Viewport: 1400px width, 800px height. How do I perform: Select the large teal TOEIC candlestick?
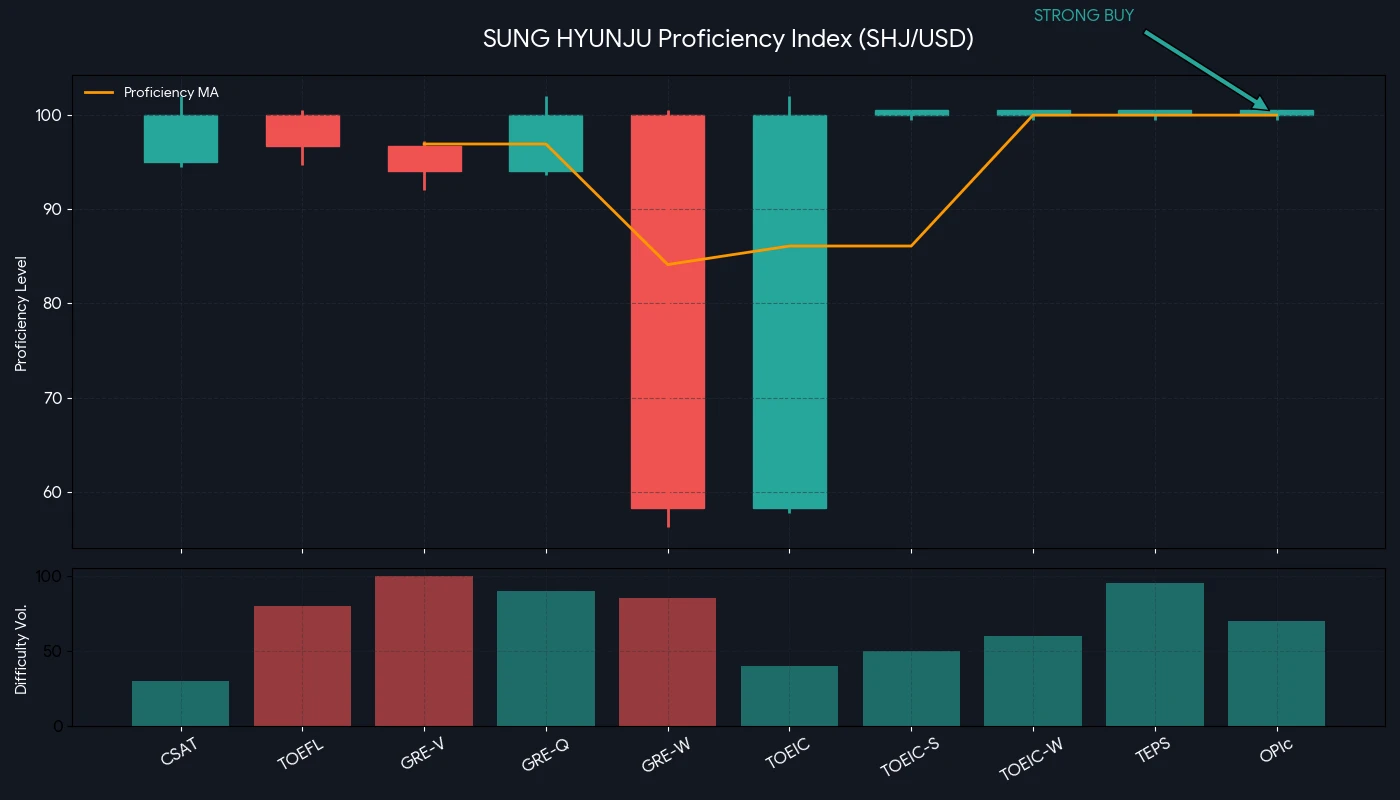(790, 312)
